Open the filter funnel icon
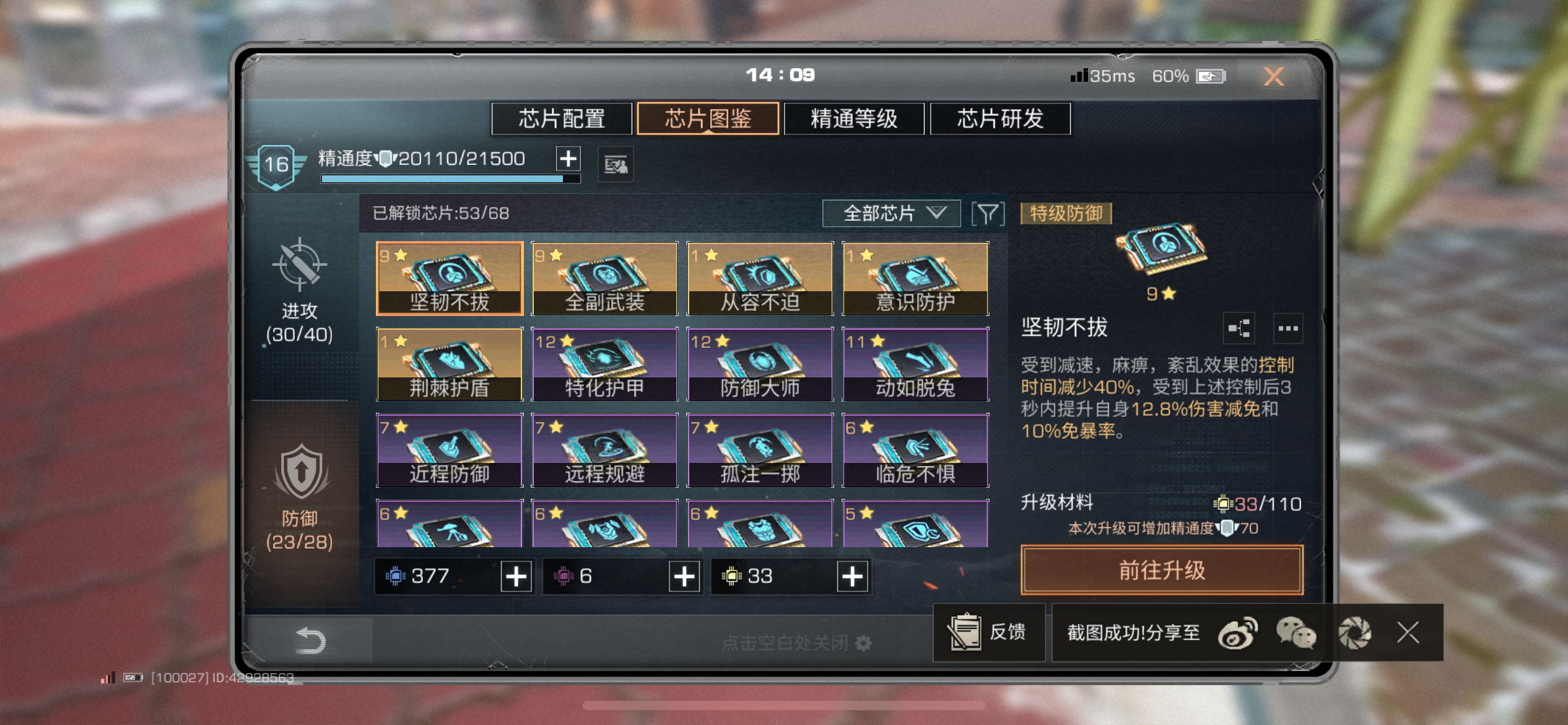The width and height of the screenshot is (1568, 725). point(988,214)
